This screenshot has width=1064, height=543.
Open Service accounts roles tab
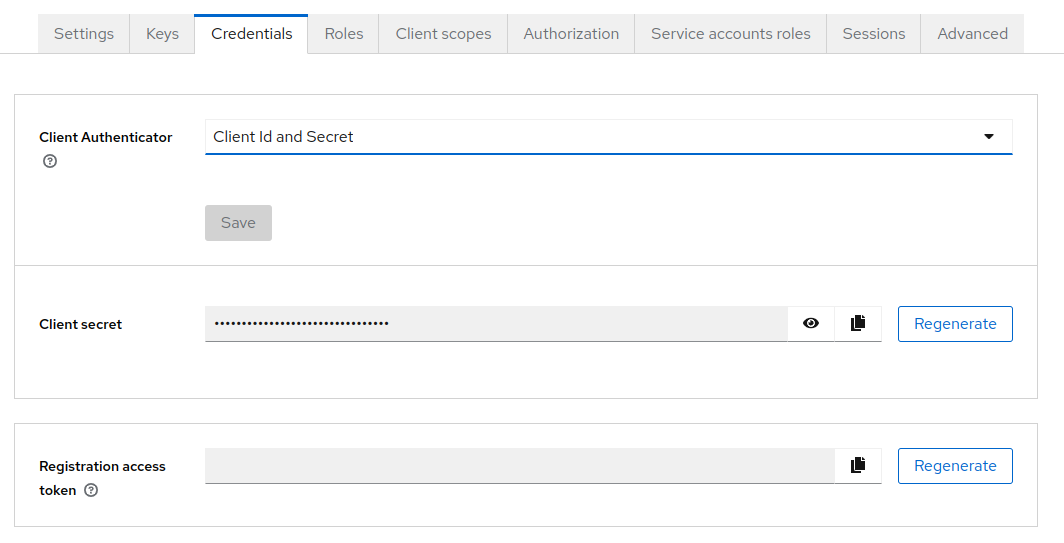730,34
